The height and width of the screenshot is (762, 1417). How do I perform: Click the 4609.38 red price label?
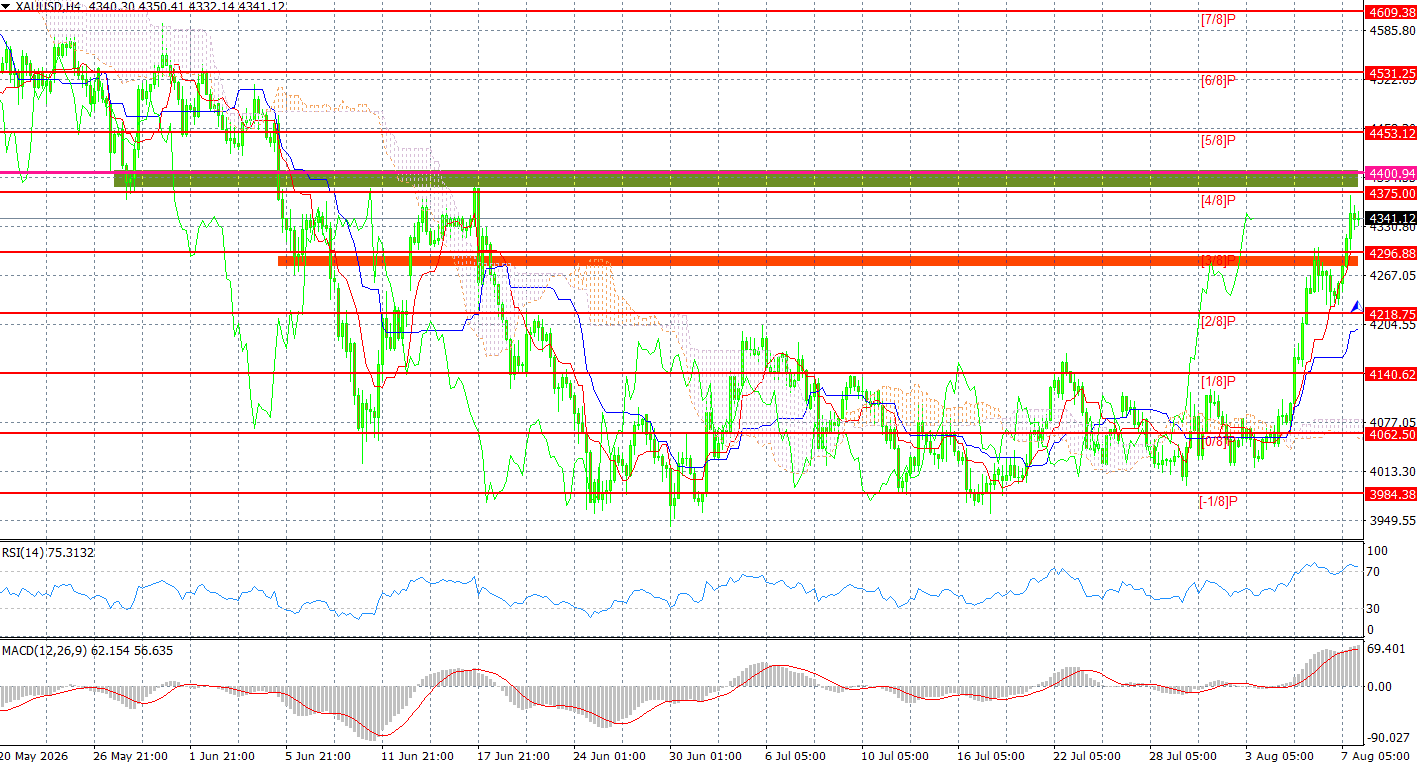pyautogui.click(x=1392, y=13)
